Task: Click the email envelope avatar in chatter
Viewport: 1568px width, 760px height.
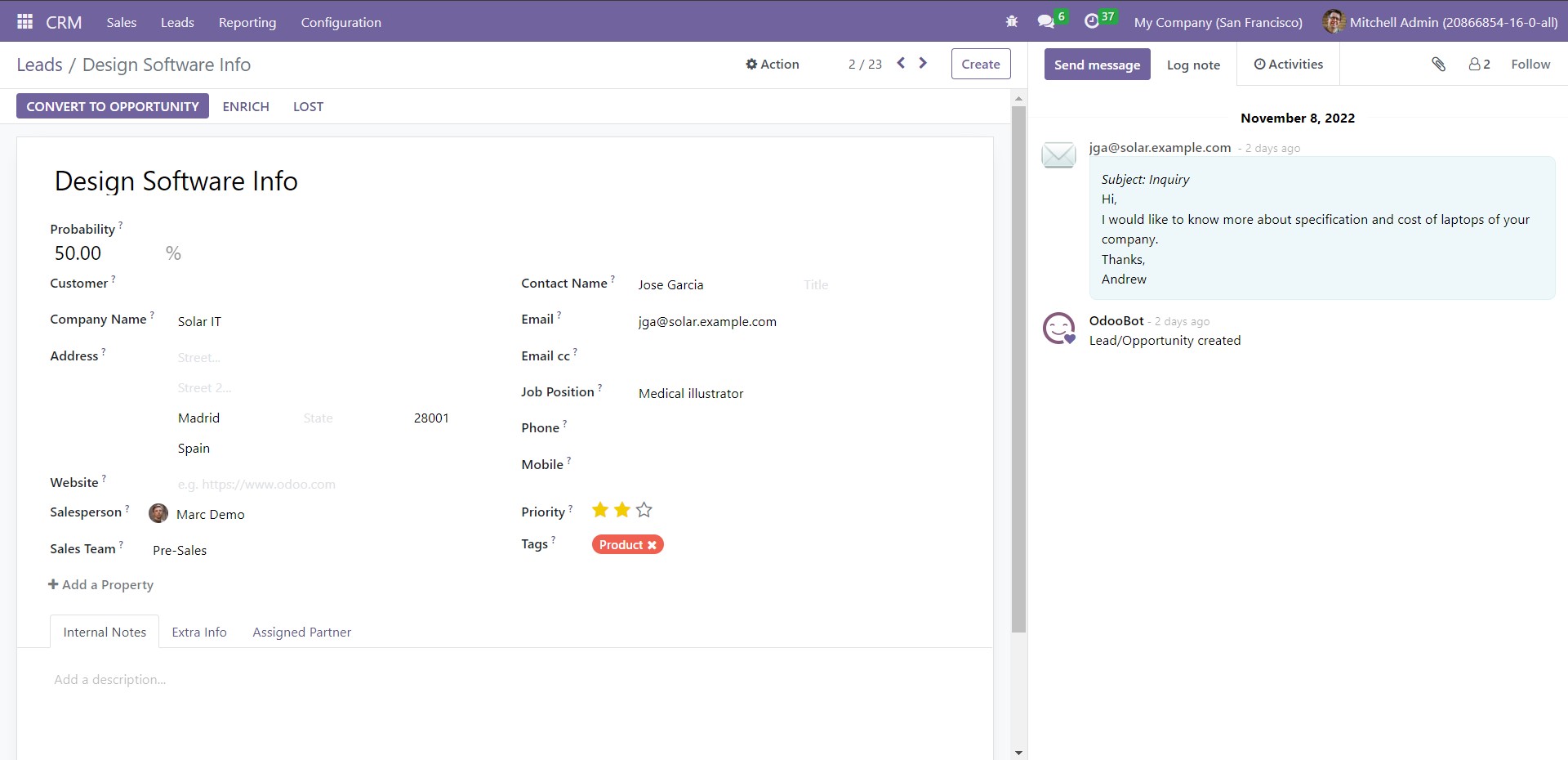Action: [x=1058, y=154]
